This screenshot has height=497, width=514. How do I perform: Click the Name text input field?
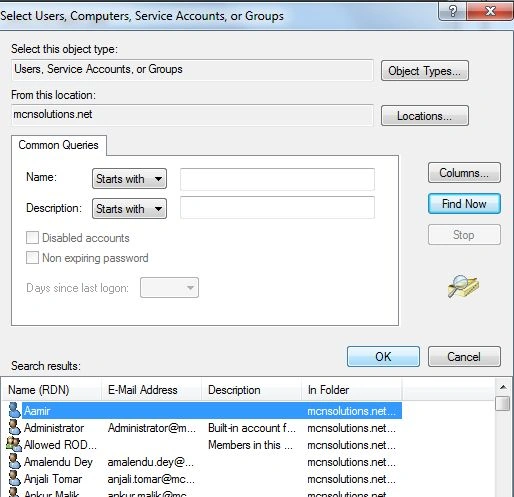[x=277, y=179]
